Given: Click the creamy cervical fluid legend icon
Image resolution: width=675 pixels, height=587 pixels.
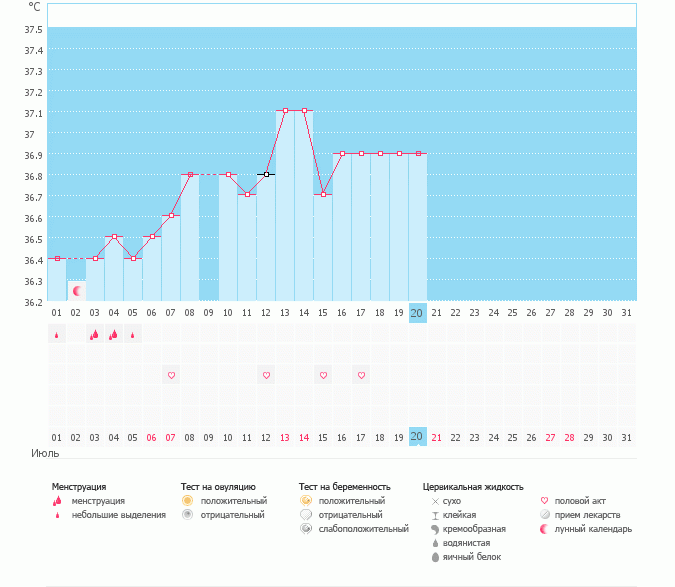Looking at the screenshot, I should coord(435,528).
